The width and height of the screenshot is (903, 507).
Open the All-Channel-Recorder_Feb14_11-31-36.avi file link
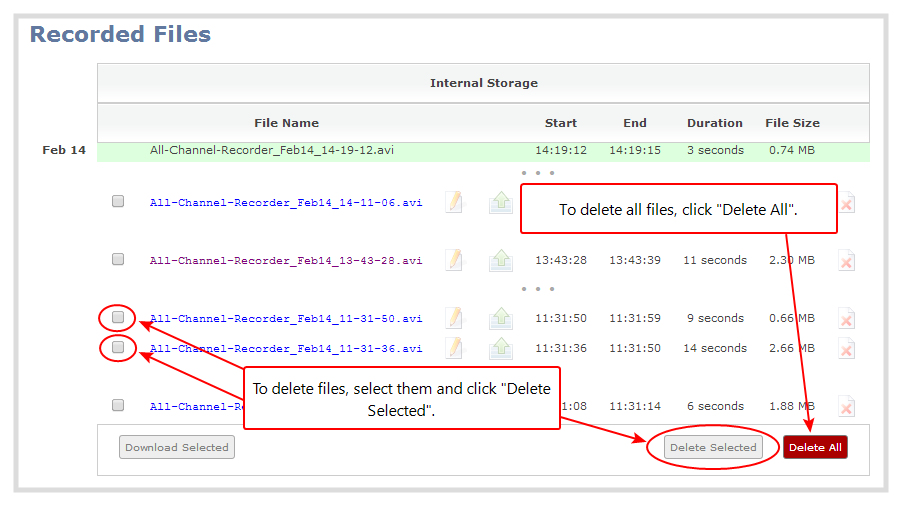click(x=286, y=348)
